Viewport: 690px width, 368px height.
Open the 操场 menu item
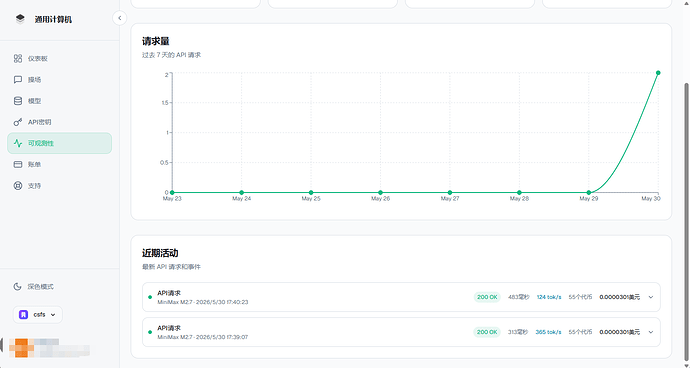pos(59,80)
